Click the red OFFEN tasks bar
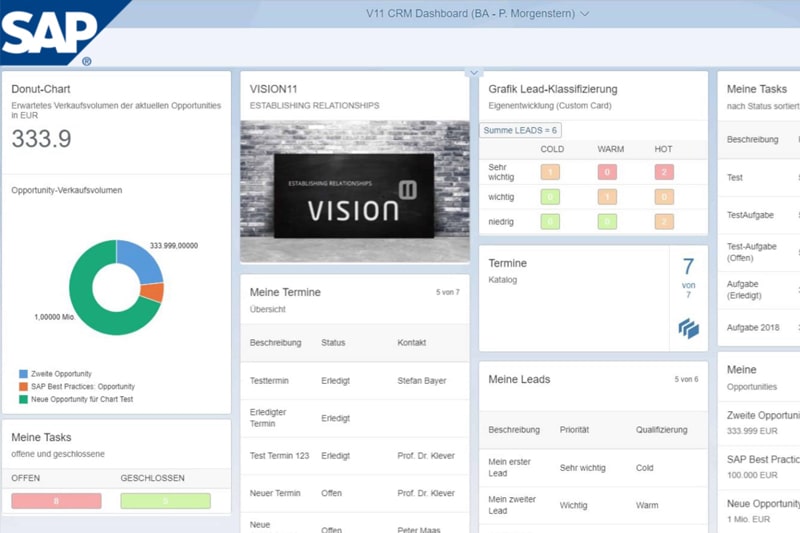The height and width of the screenshot is (533, 800). coord(56,501)
